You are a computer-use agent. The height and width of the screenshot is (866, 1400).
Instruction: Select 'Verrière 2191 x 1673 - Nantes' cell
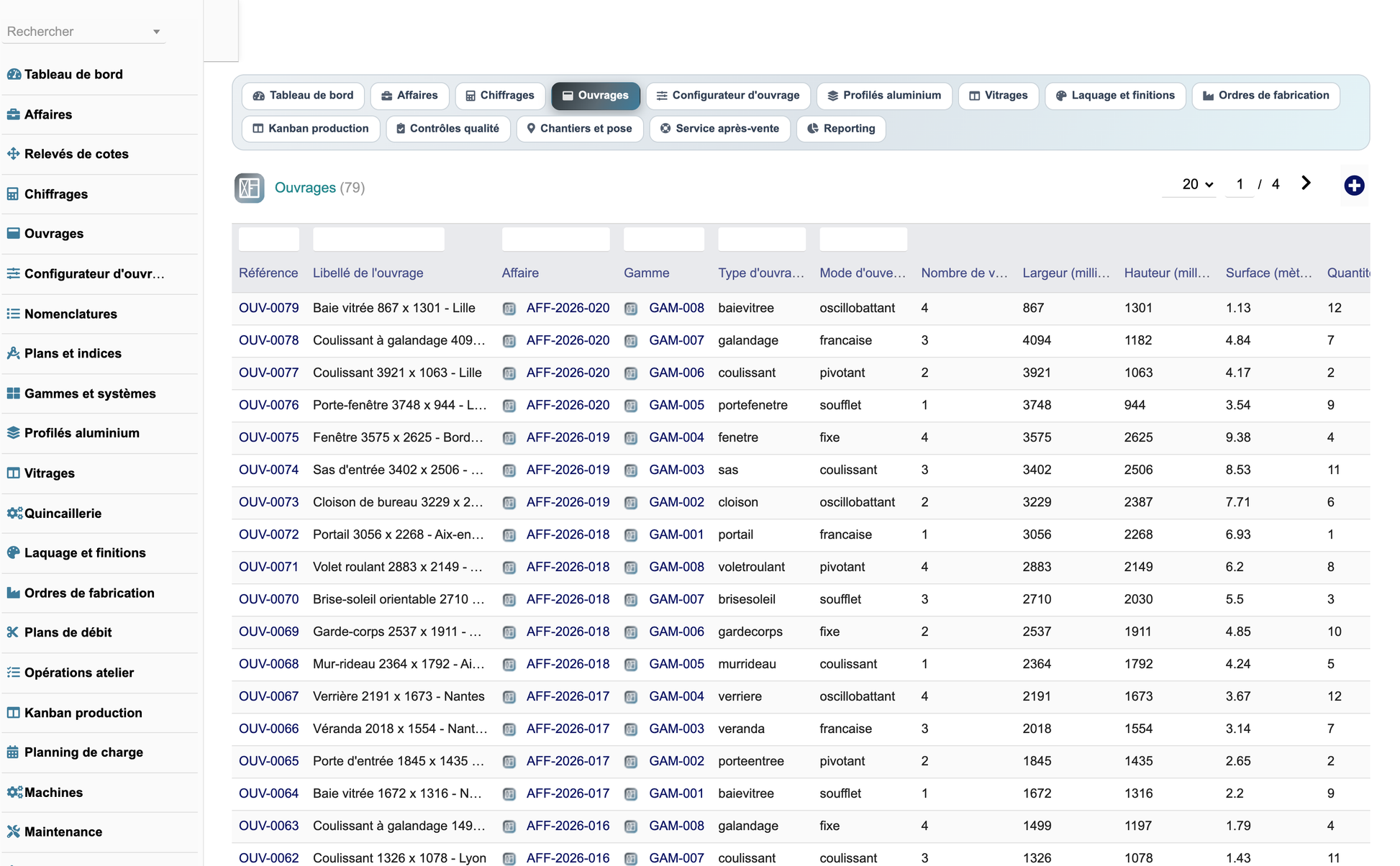(x=399, y=696)
